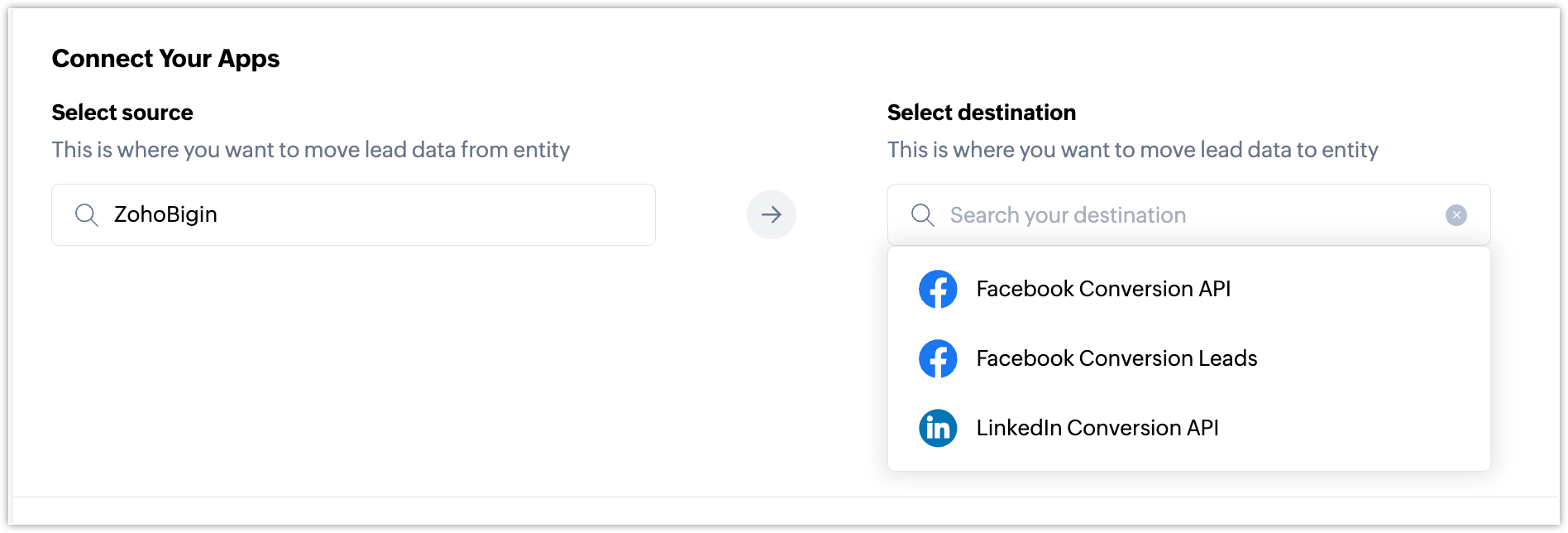Click blank space below LinkedIn option in dropdown
Viewport: 1568px width, 533px height.
tap(1188, 460)
